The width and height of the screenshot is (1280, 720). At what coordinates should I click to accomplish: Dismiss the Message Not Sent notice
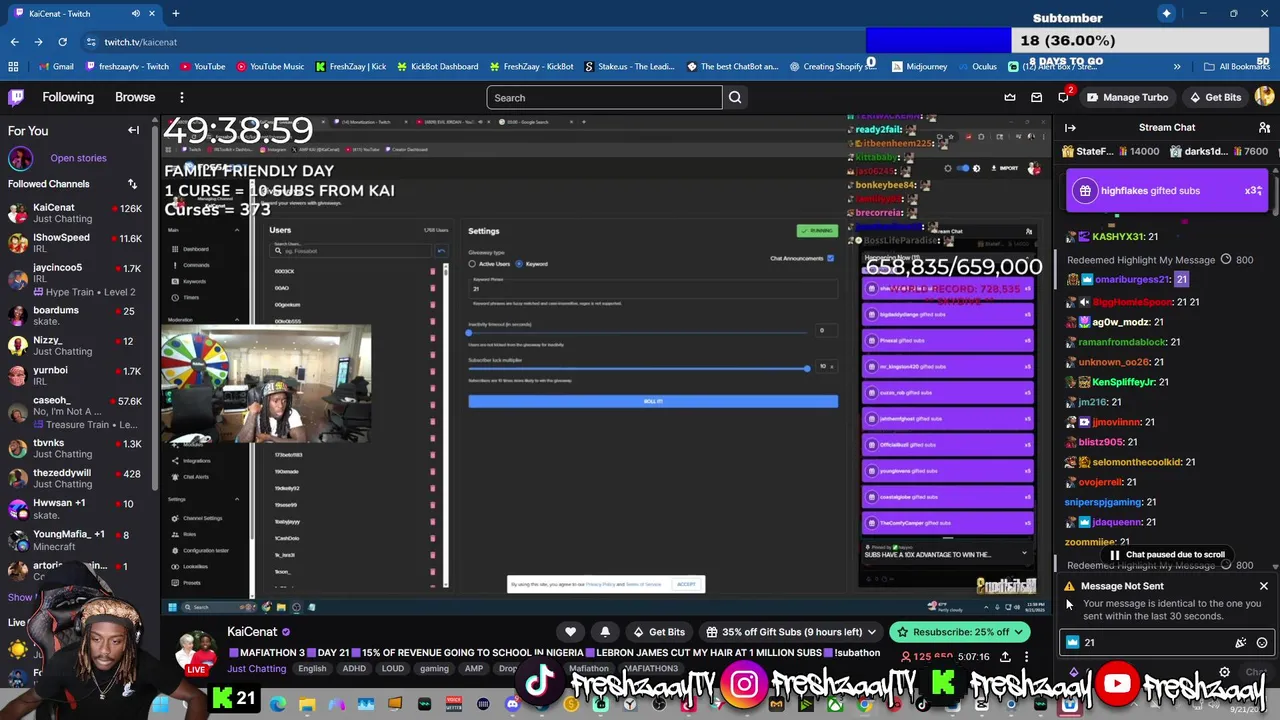[1264, 586]
